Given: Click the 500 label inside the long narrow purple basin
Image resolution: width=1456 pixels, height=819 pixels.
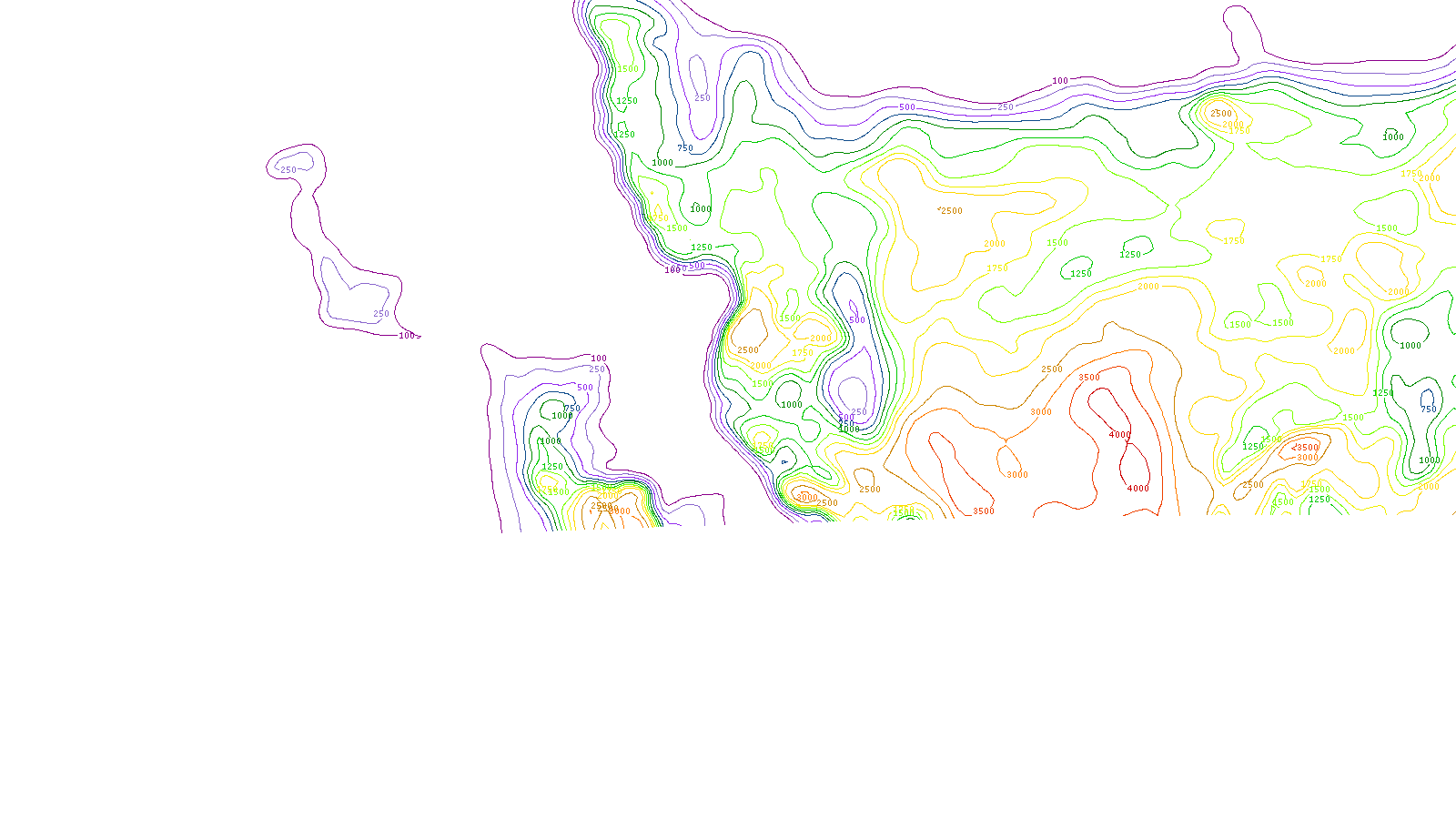Looking at the screenshot, I should (x=857, y=320).
